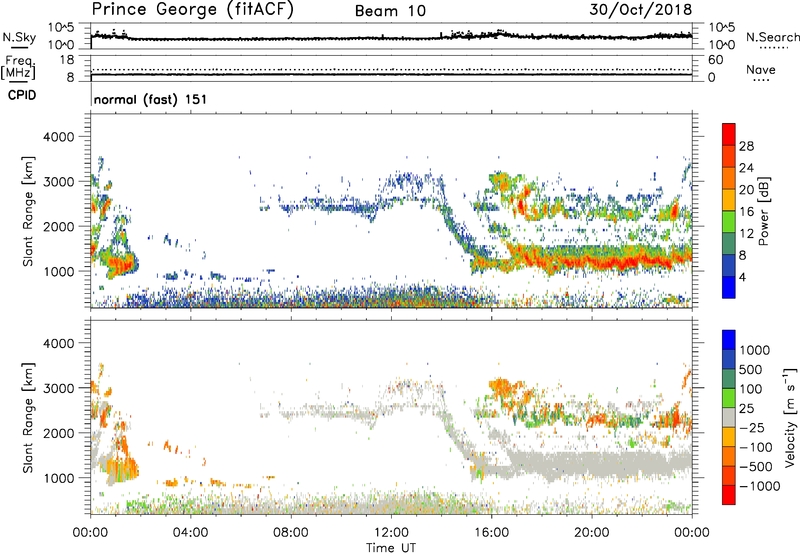
Task: Click the 500 tick on Velocity color bar
Action: tap(750, 370)
